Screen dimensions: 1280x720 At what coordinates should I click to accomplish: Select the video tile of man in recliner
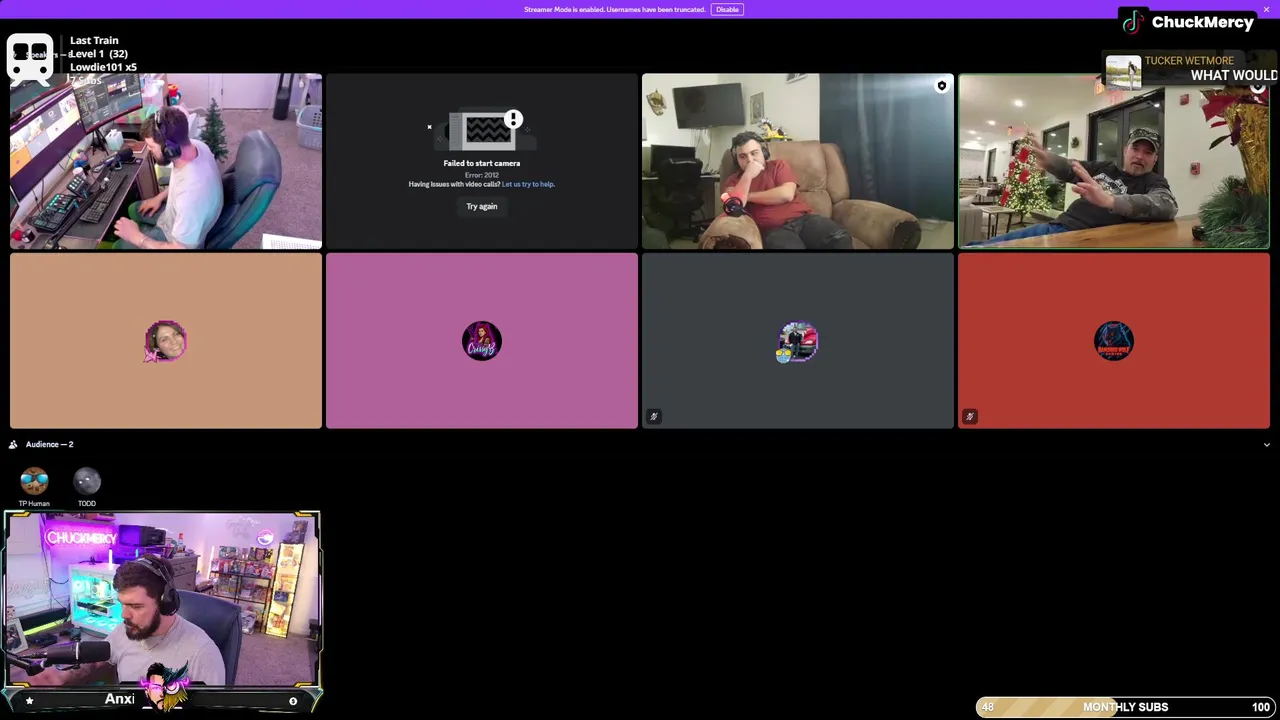(x=798, y=161)
